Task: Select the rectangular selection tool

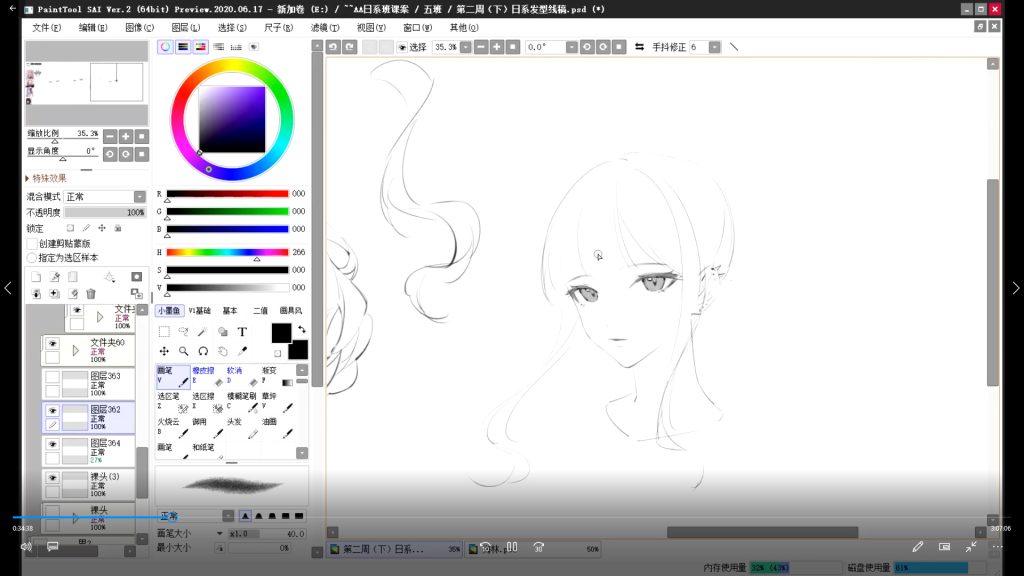Action: [164, 331]
